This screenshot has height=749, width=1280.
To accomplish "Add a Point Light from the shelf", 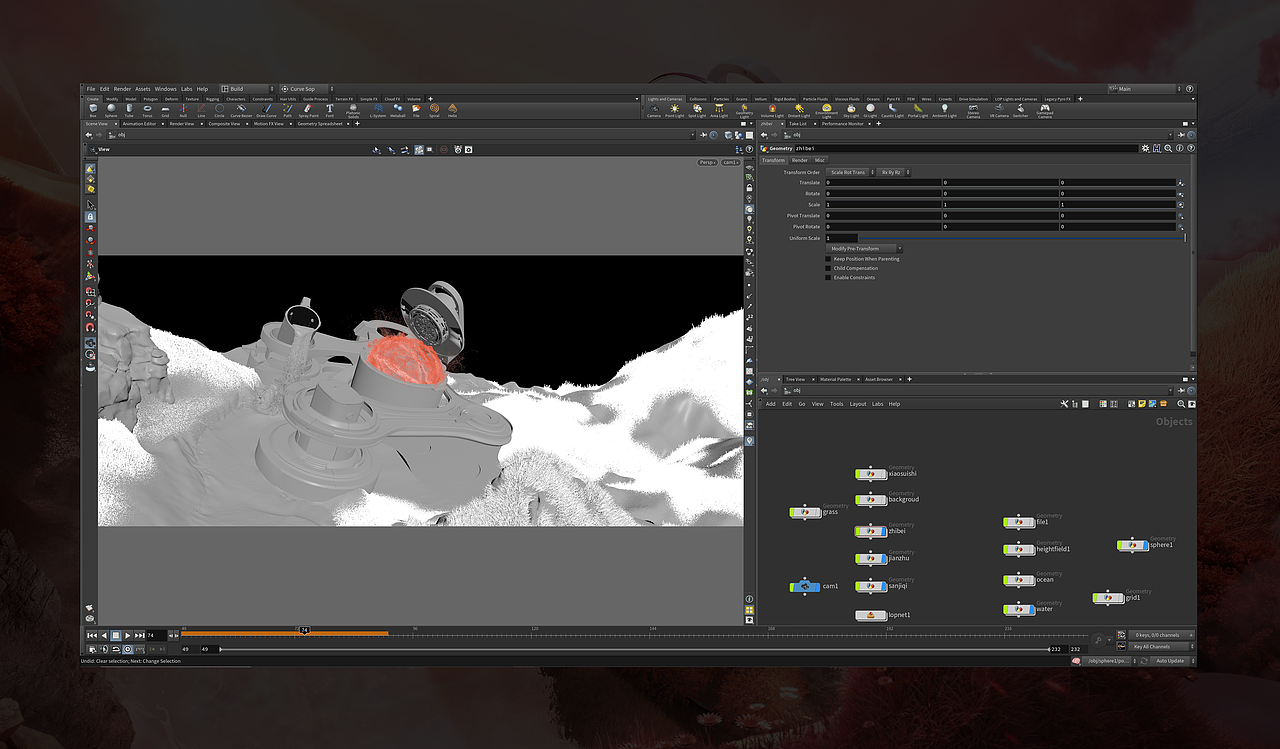I will pyautogui.click(x=675, y=110).
